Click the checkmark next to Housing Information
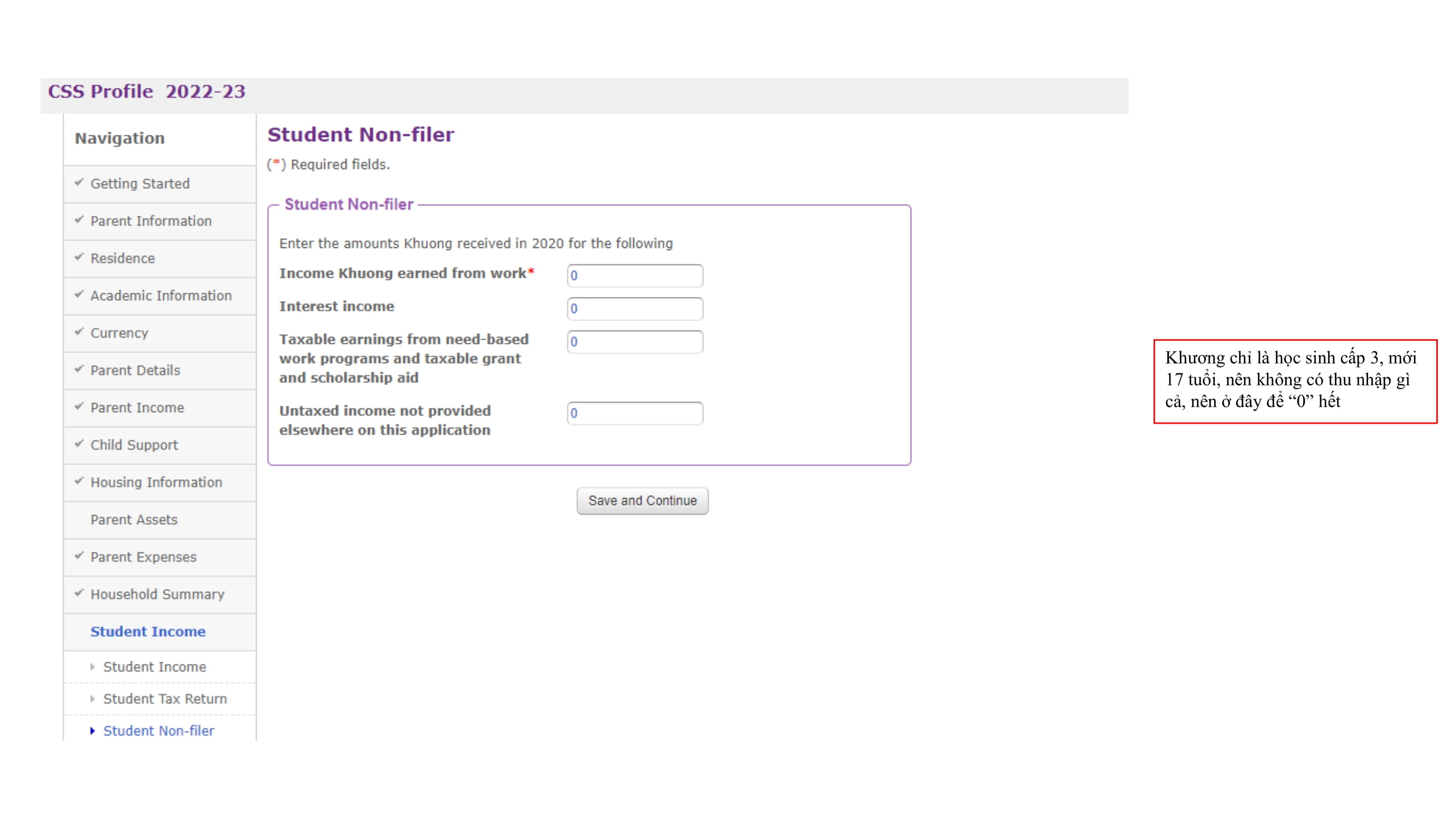This screenshot has width=1456, height=819. [x=79, y=482]
